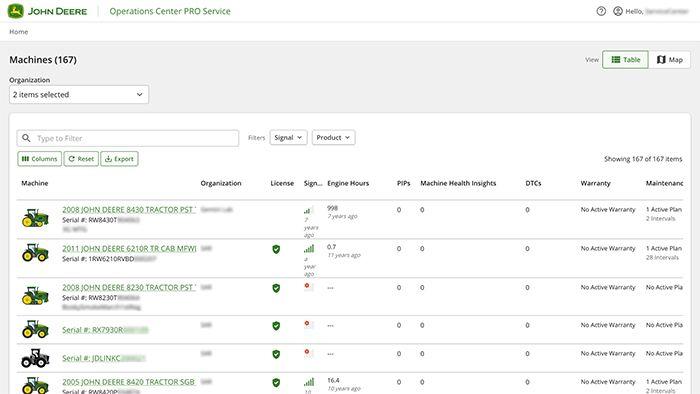700x394 pixels.
Task: Open 2008 John Deere 8430 Tractor link
Action: [129, 210]
